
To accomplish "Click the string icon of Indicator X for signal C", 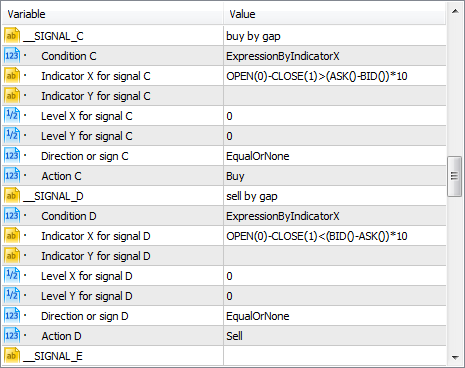I will pos(12,76).
